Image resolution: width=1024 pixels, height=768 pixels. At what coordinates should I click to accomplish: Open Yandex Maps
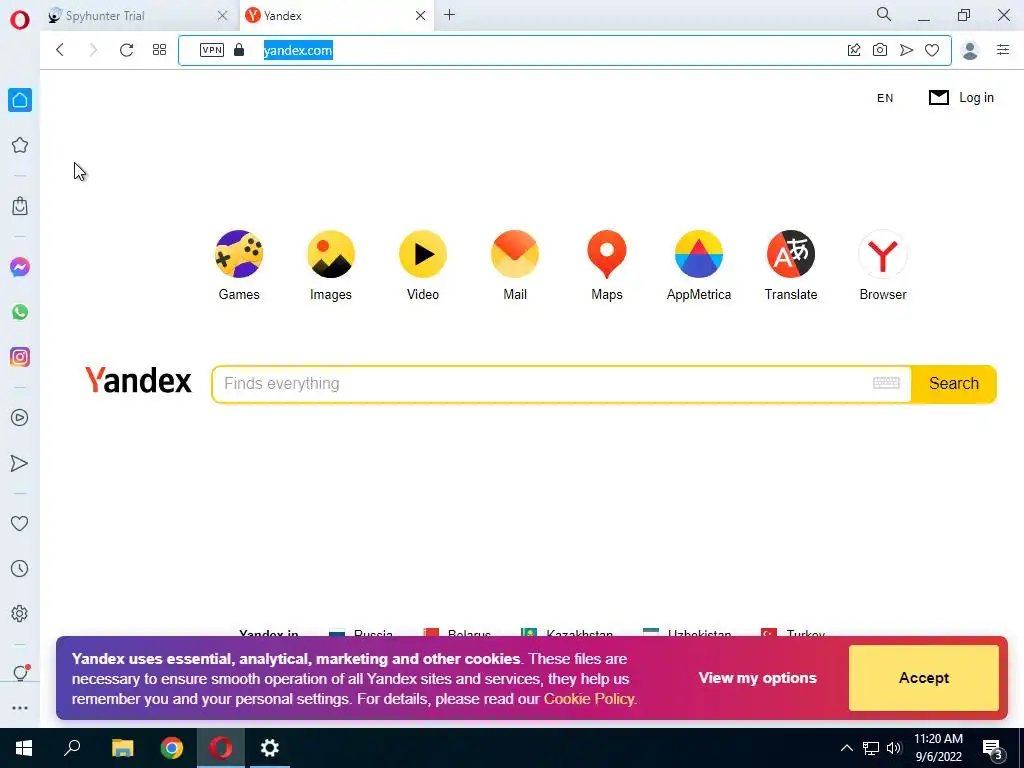pos(607,265)
